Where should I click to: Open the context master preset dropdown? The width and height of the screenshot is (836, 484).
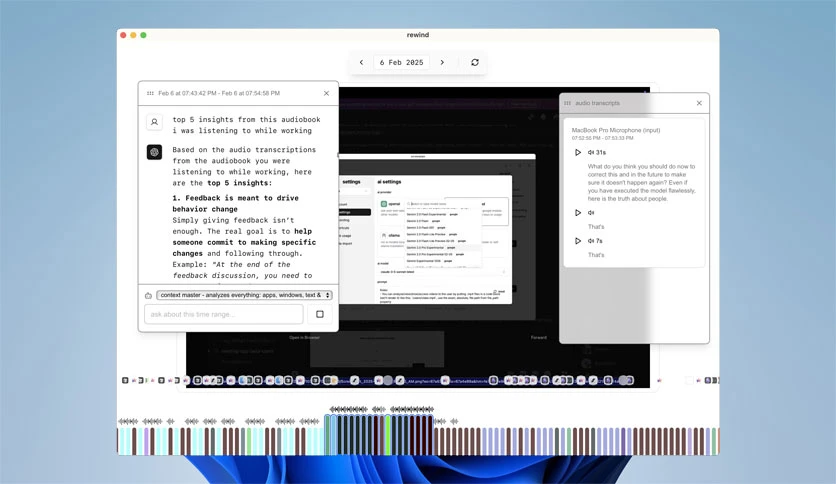(244, 295)
